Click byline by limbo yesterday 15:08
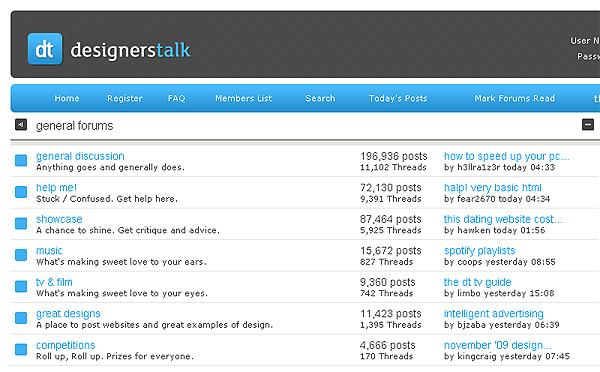The image size is (600, 372). 499,293
